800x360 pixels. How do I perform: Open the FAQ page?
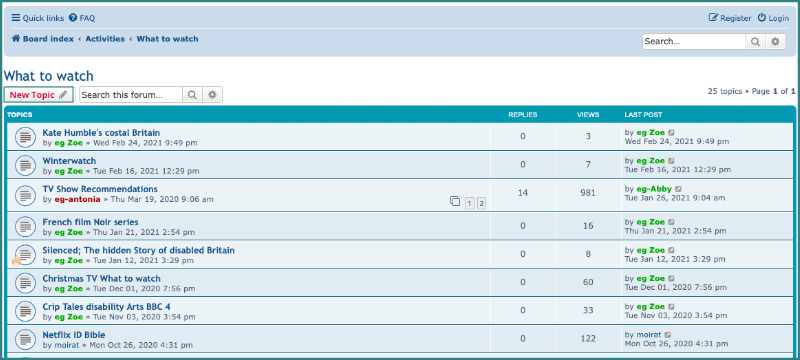click(x=82, y=18)
